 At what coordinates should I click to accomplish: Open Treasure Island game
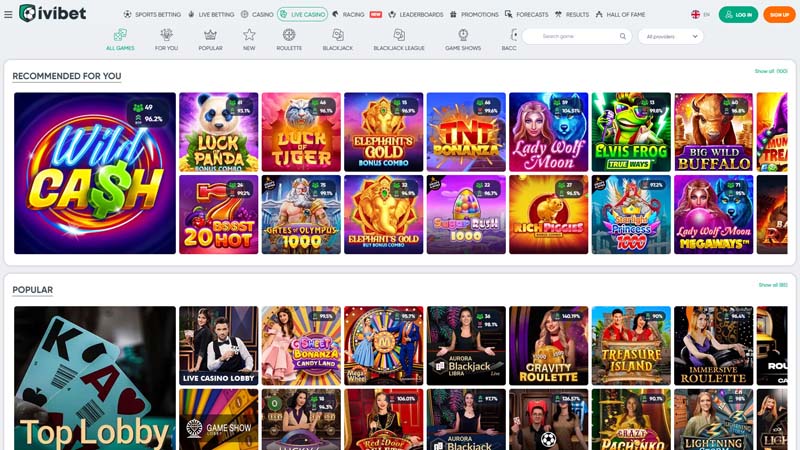(631, 345)
